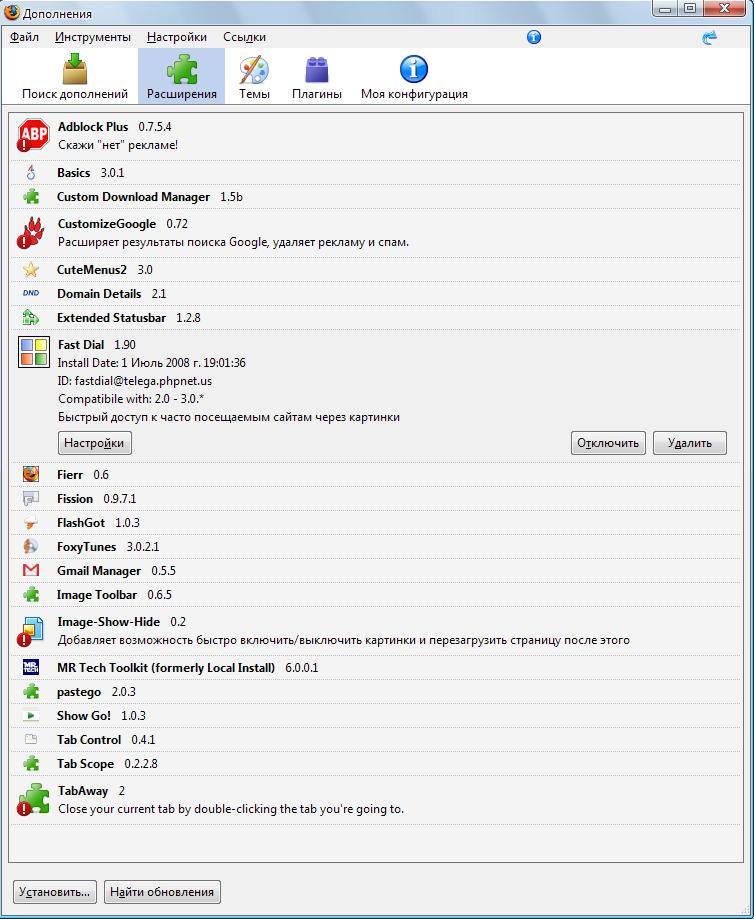
Task: Click the Adblock Plus ABP icon
Action: (x=34, y=134)
